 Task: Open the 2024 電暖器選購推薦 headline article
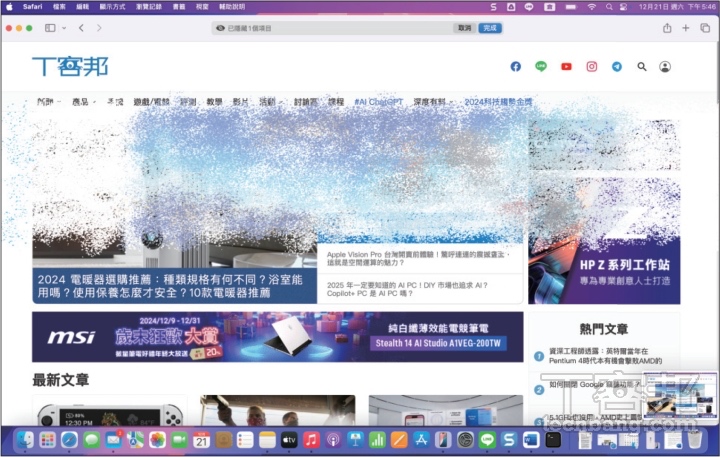(170, 286)
